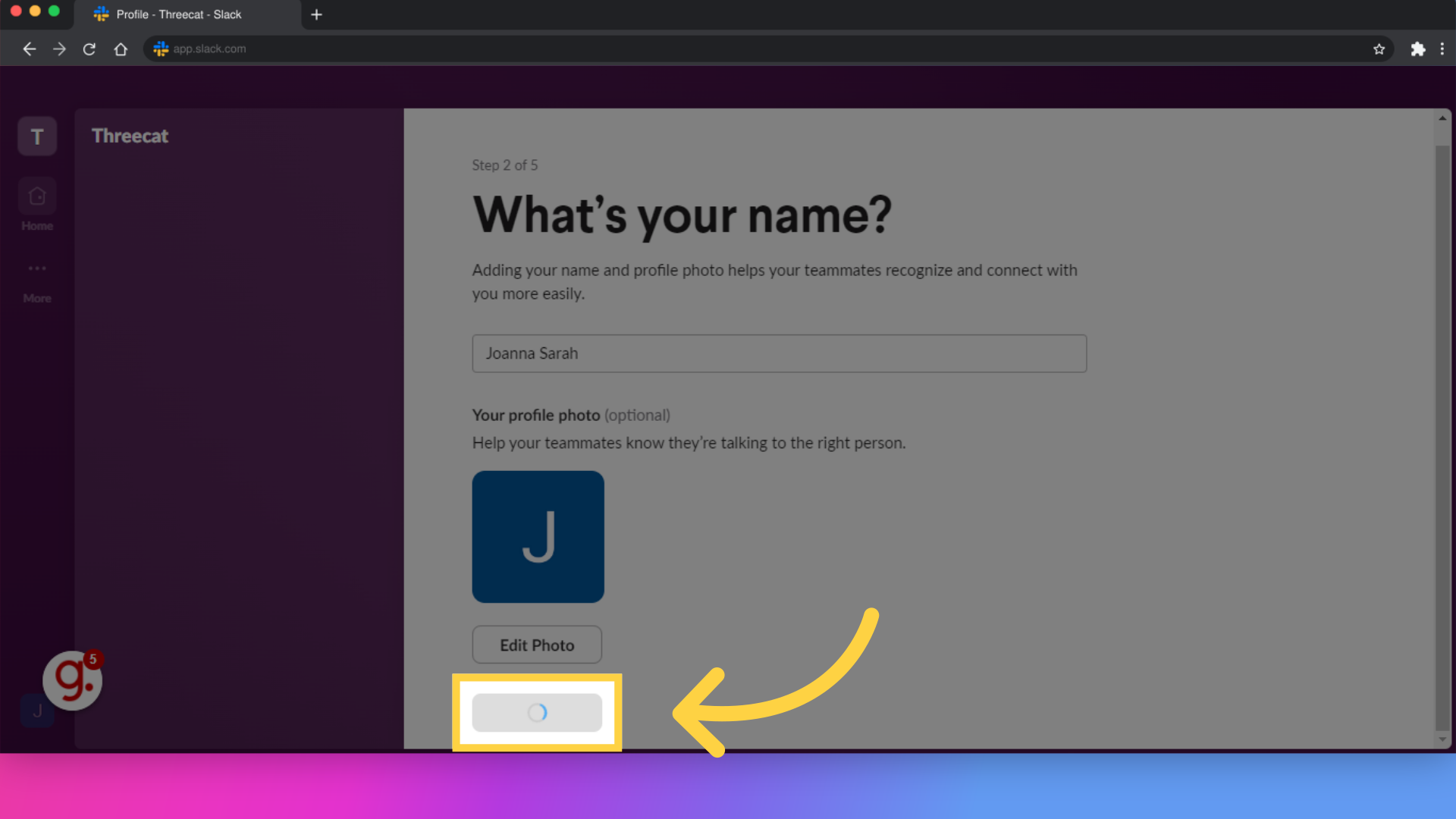Select the name input field

pos(779,353)
